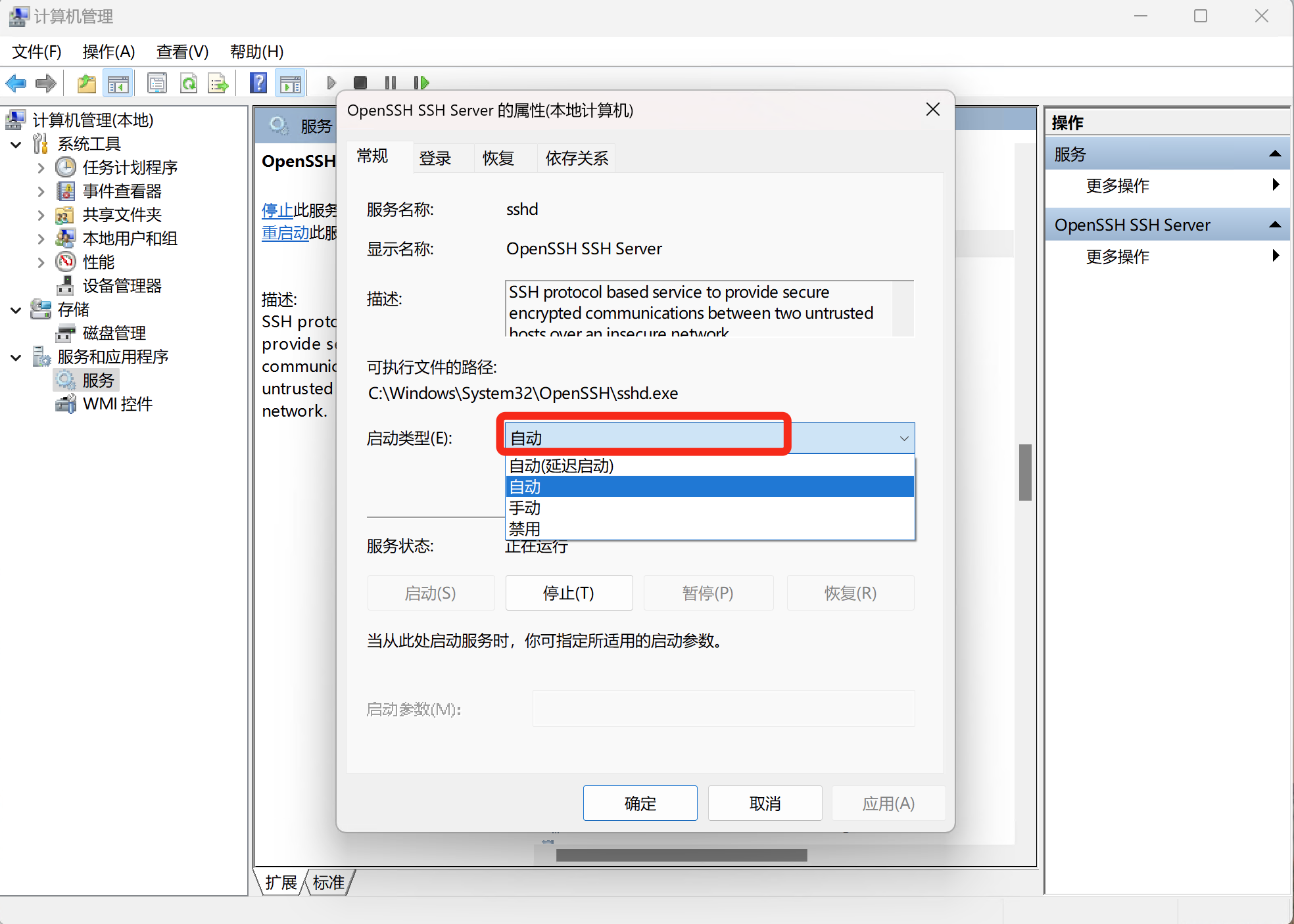Select 事件查看器 in the tree
Image resolution: width=1294 pixels, height=924 pixels.
(122, 191)
